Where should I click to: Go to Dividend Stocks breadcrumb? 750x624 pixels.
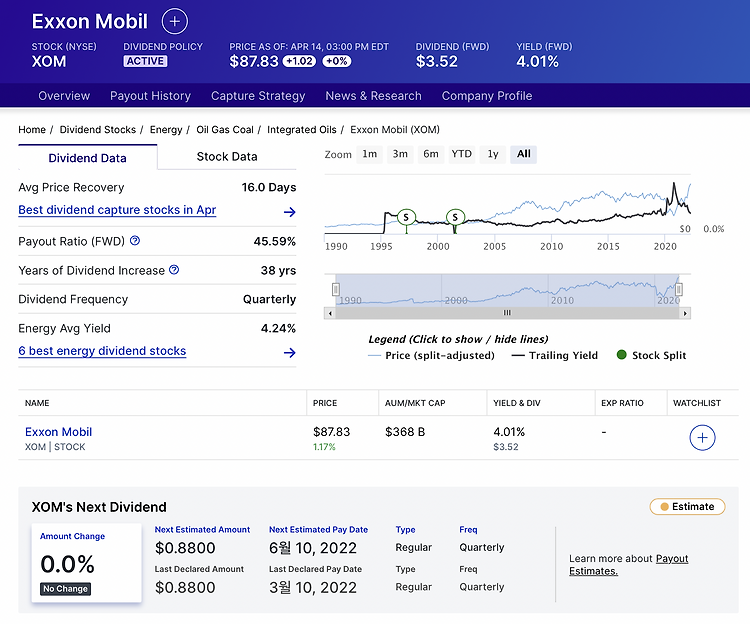coord(98,130)
